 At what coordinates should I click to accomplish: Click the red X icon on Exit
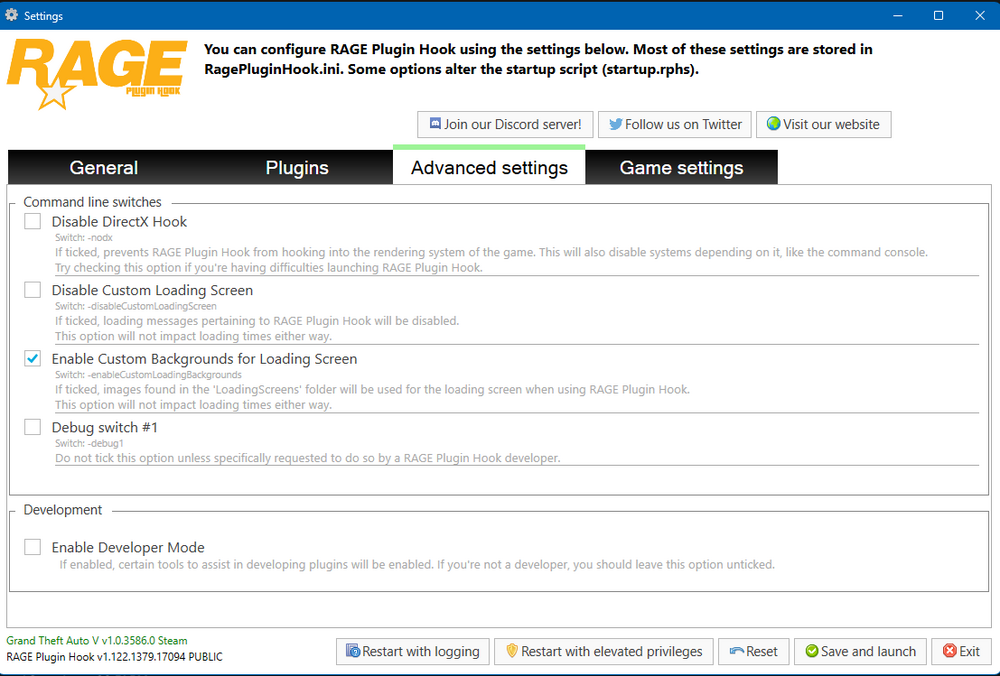(950, 651)
